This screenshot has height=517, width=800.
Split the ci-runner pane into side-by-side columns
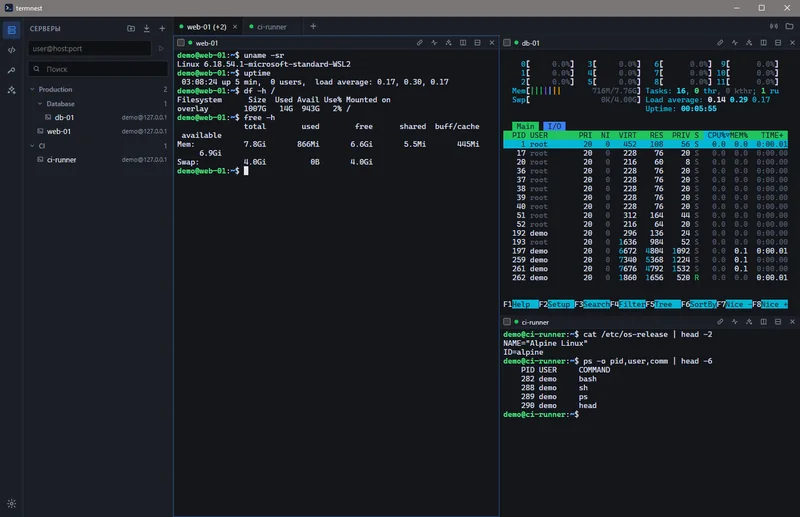coord(763,322)
